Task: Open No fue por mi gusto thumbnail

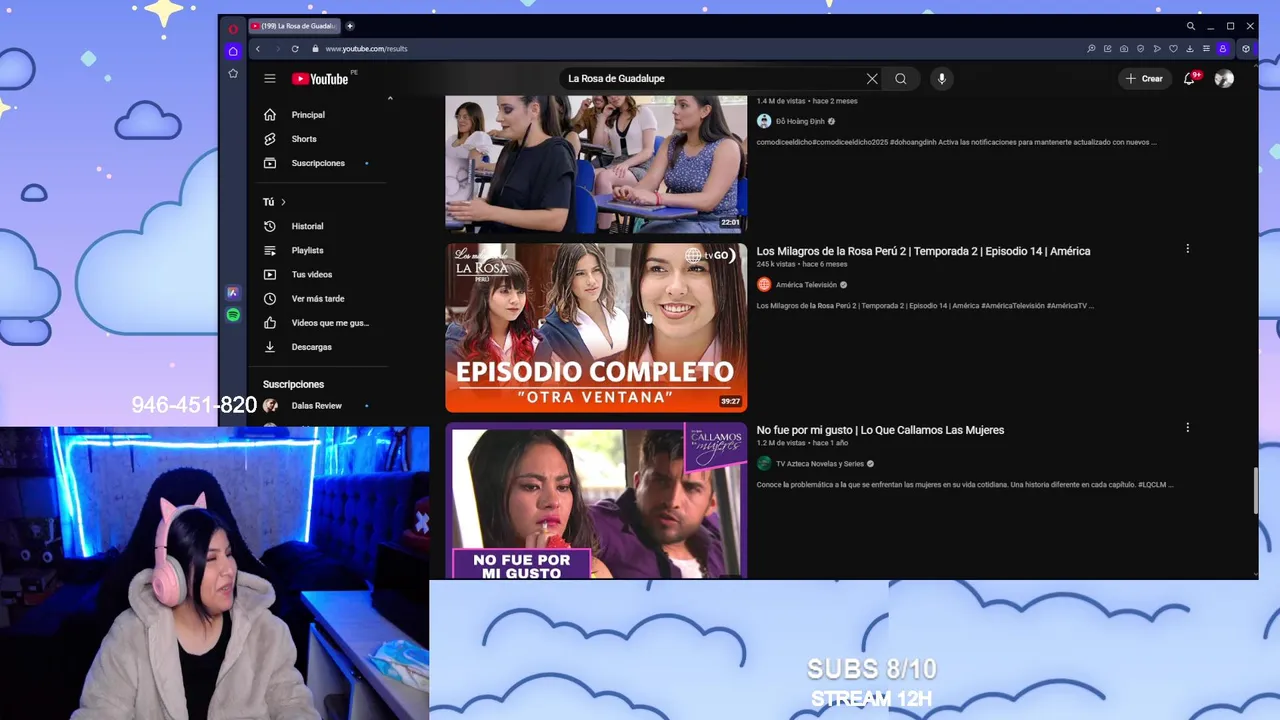Action: [596, 500]
